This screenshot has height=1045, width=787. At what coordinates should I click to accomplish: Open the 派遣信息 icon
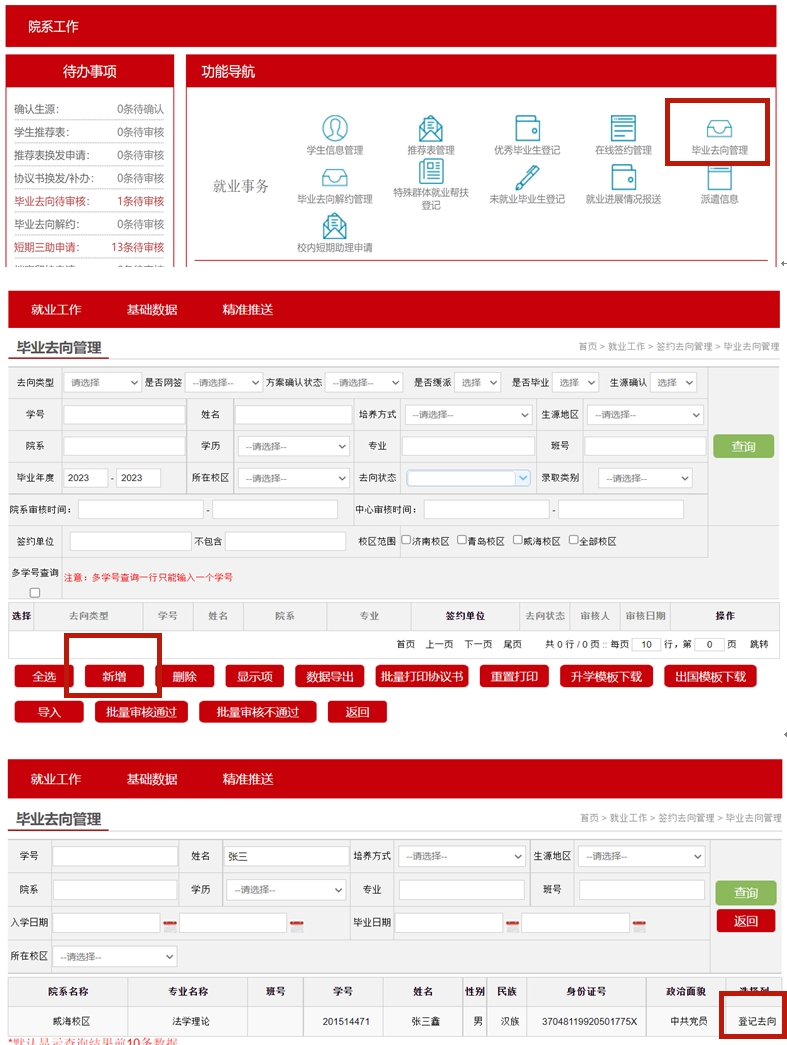pos(719,177)
